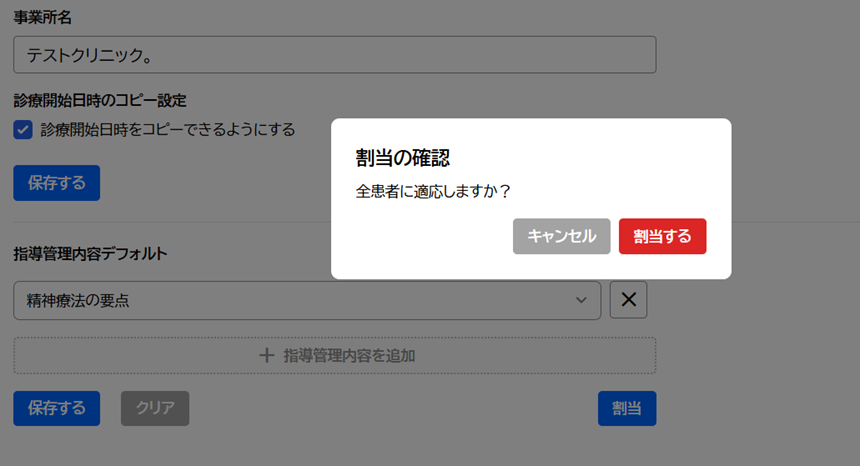Toggle the 診療開始日時をコピーできるようにする checkbox
Image resolution: width=860 pixels, height=466 pixels.
tap(23, 130)
